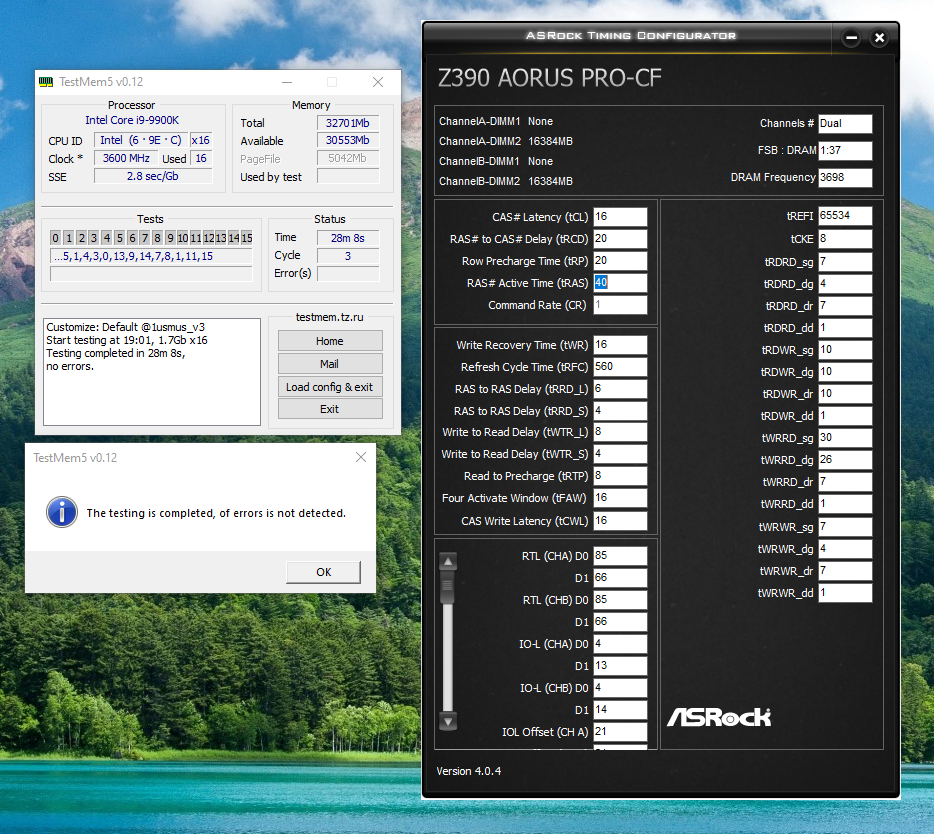
Task: Click the tREFI value 65534 field
Action: (845, 216)
